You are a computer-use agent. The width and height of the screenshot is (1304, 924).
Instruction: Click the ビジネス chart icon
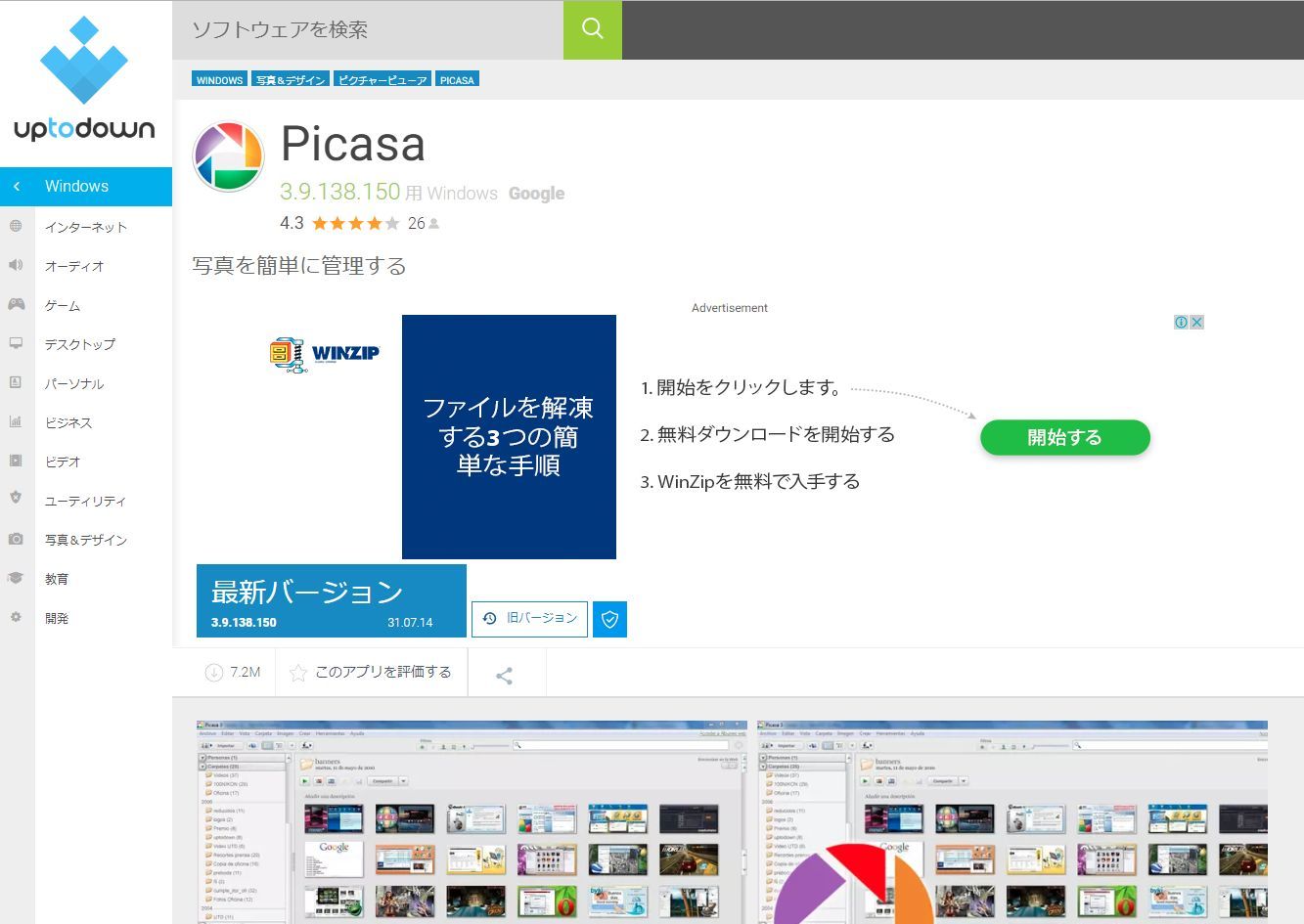tap(16, 421)
